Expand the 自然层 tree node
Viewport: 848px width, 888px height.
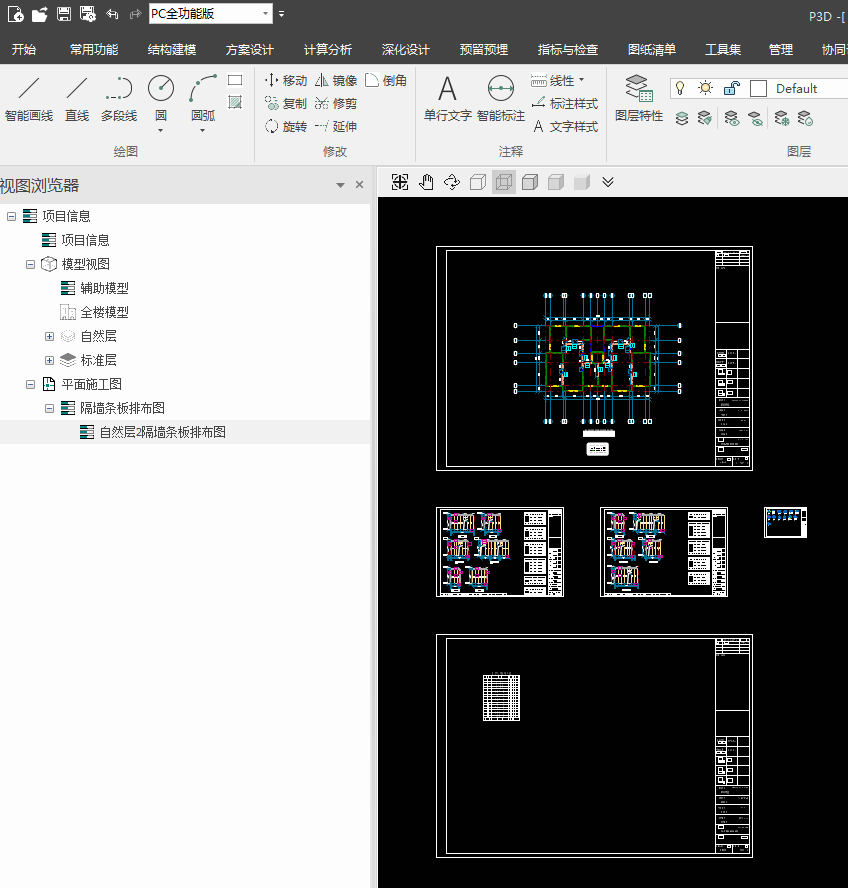(x=49, y=336)
